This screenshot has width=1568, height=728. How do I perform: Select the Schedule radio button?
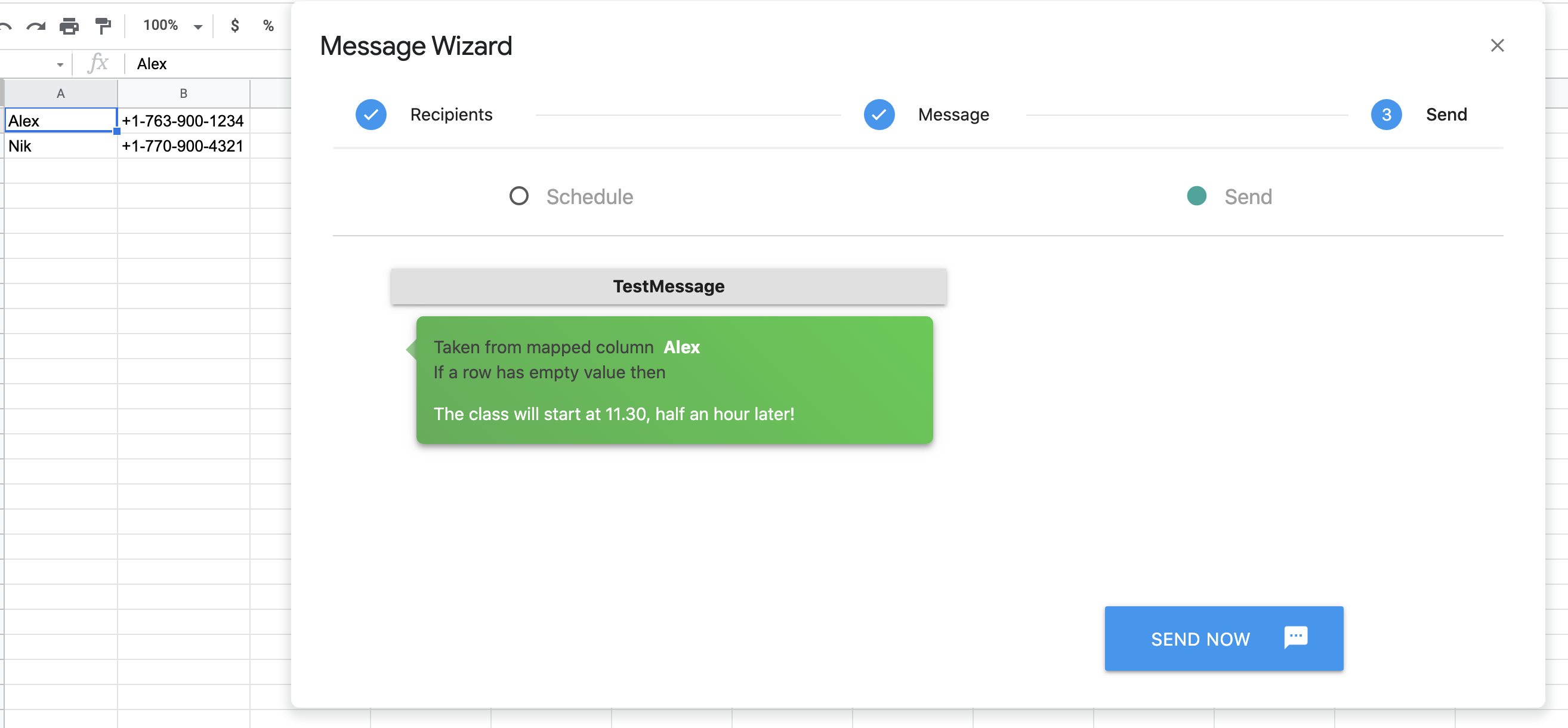coord(519,196)
